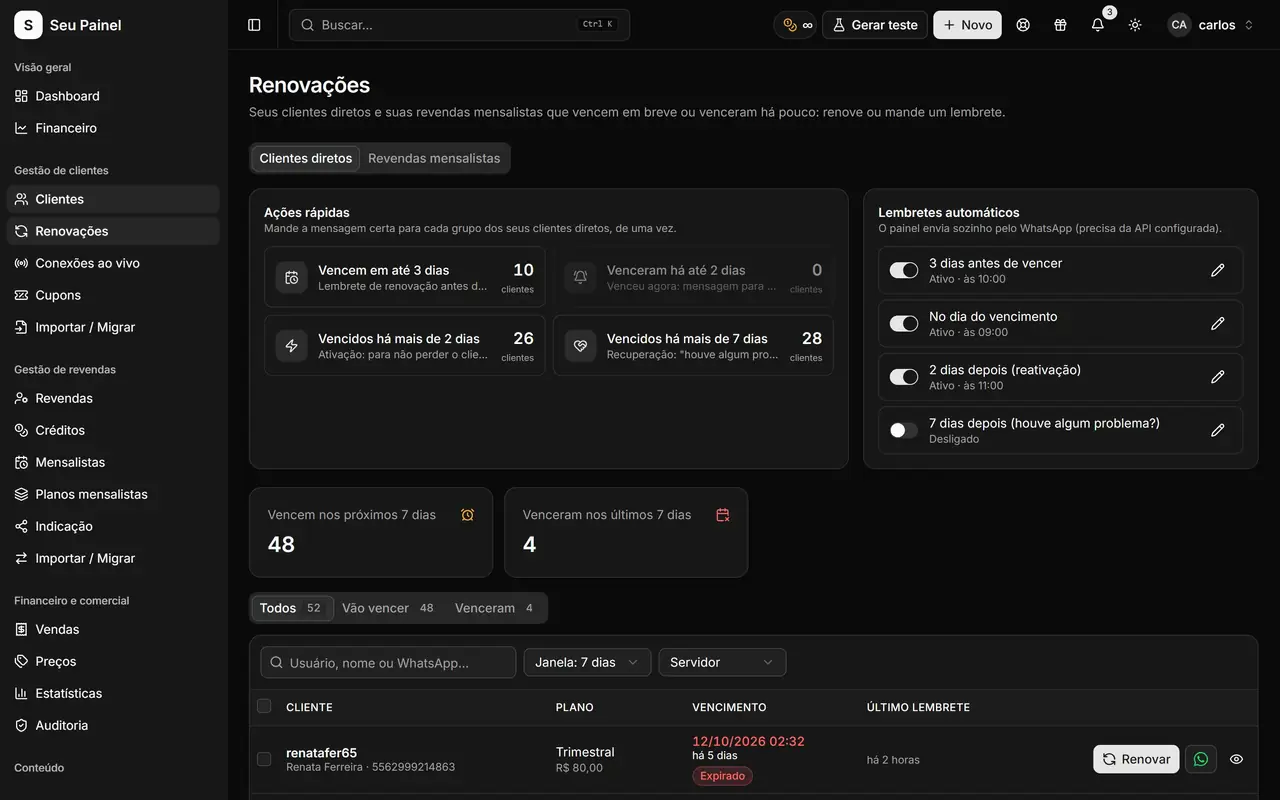Go to Cupons in the sidebar
1280x800 pixels.
pyautogui.click(x=113, y=295)
